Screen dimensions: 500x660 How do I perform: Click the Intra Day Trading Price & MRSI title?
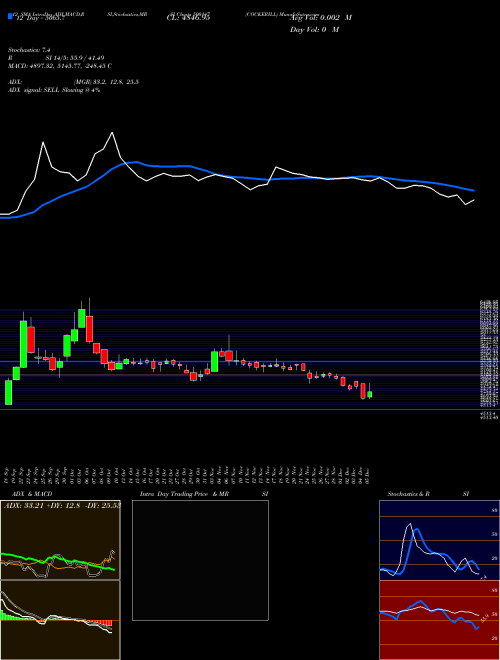coord(204,494)
